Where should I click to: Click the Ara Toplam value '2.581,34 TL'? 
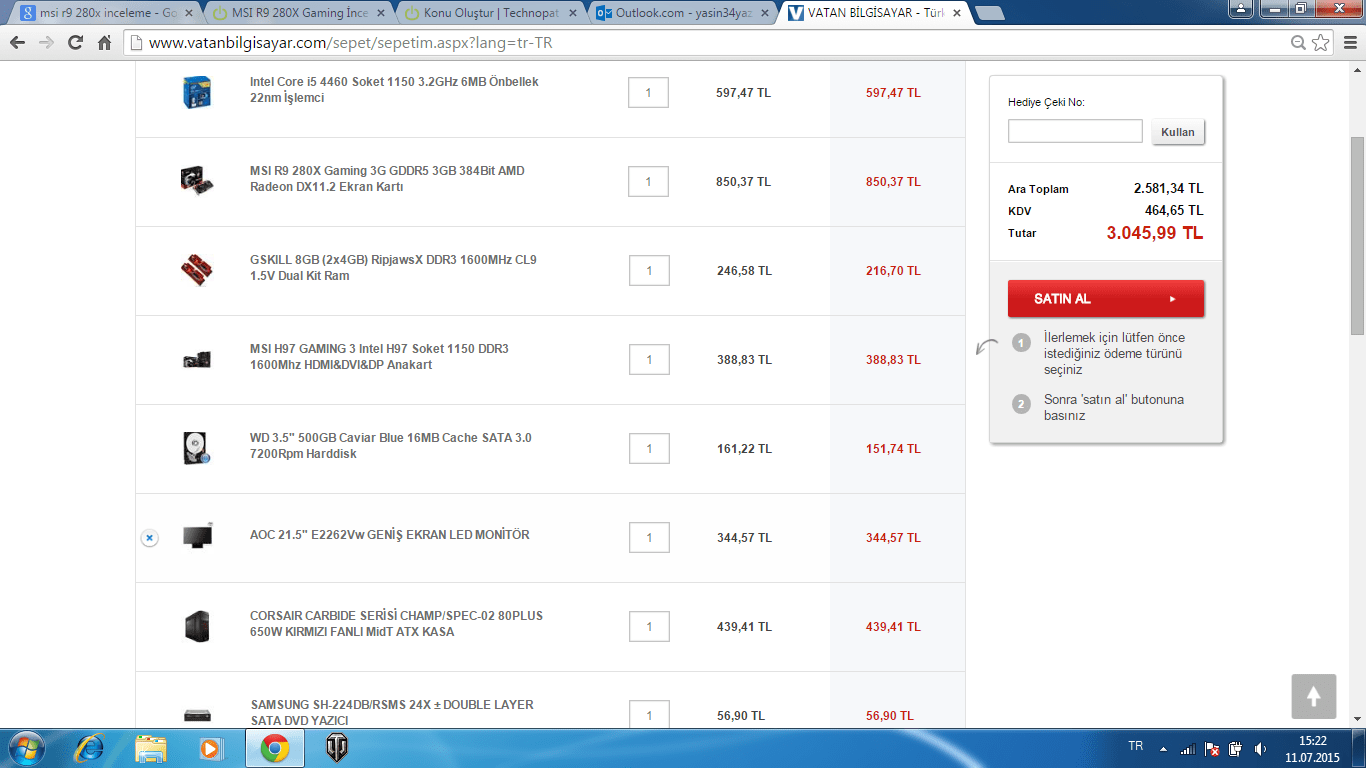click(1169, 189)
